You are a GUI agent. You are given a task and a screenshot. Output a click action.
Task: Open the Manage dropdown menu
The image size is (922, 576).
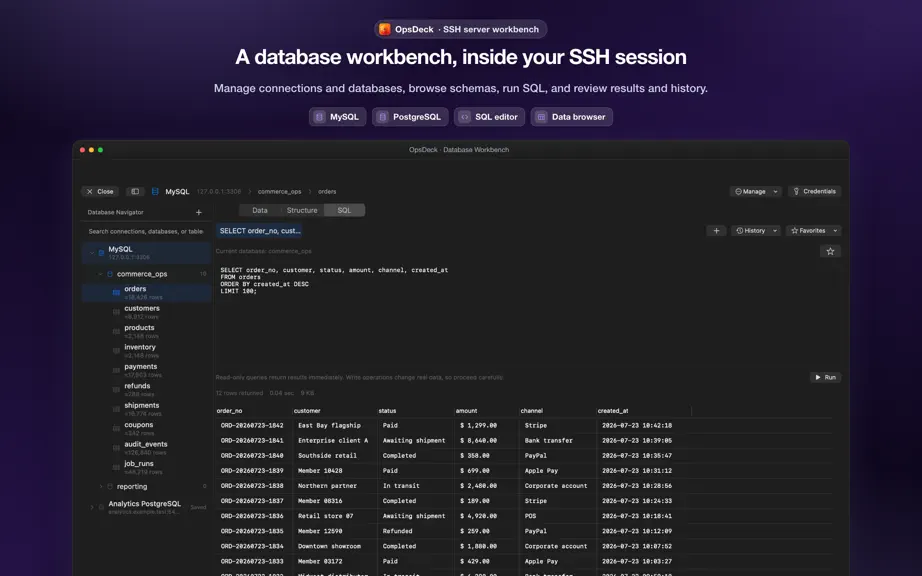tap(756, 192)
